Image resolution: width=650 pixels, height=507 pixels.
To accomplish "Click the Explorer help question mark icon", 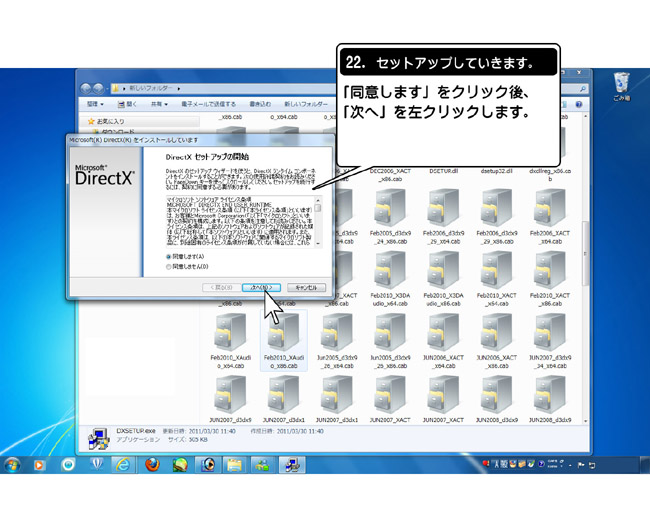I will click(579, 104).
